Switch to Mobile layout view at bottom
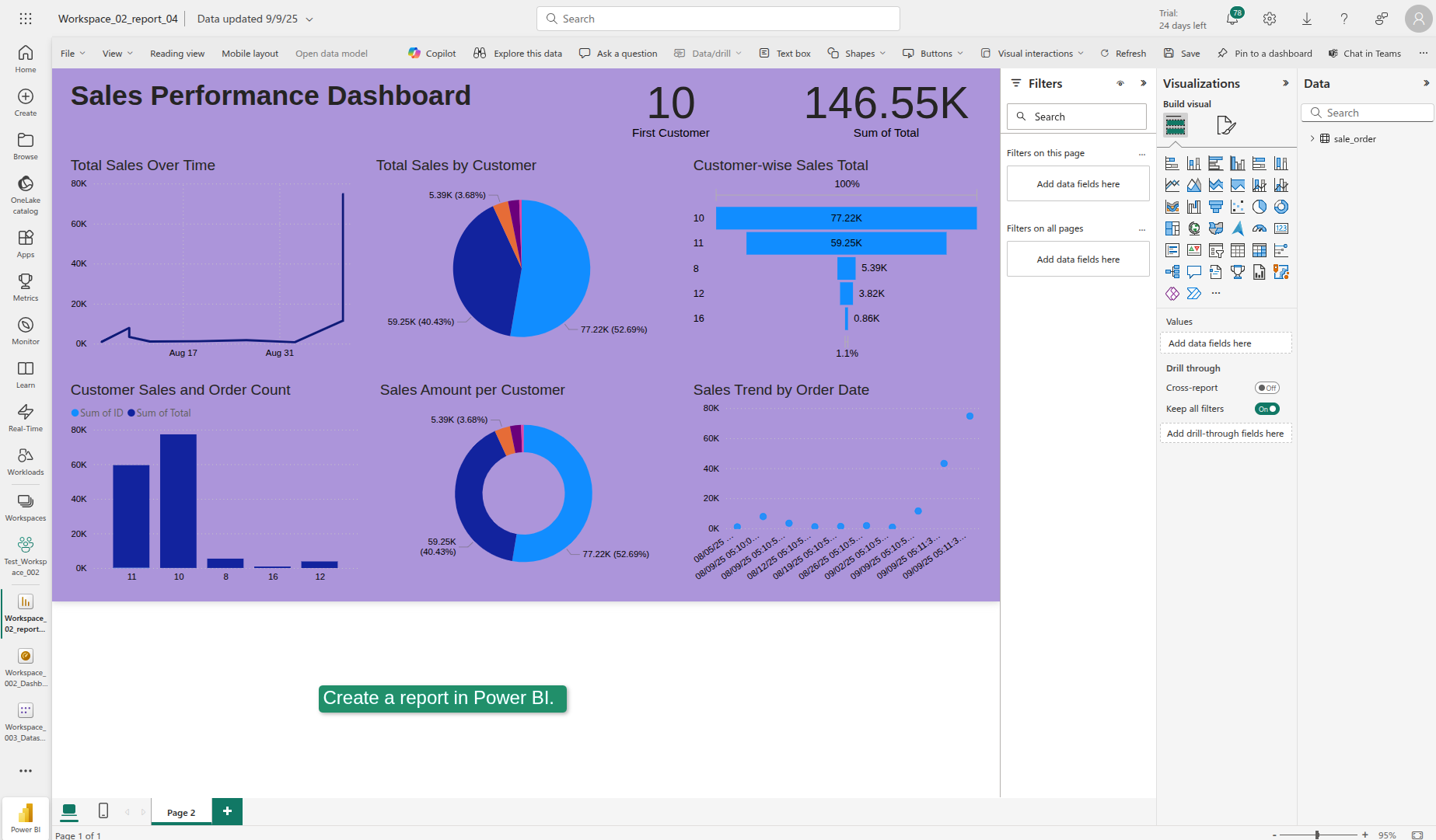 click(x=103, y=810)
